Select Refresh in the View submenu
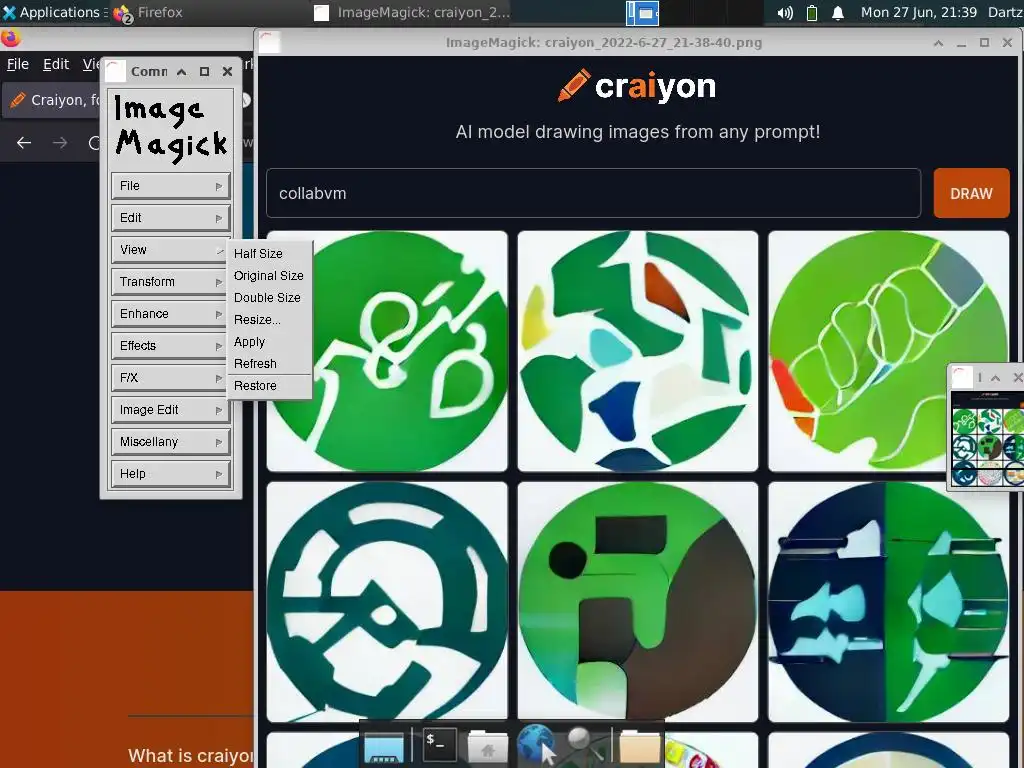Screen dimensions: 1024x768 (x=269, y=364)
